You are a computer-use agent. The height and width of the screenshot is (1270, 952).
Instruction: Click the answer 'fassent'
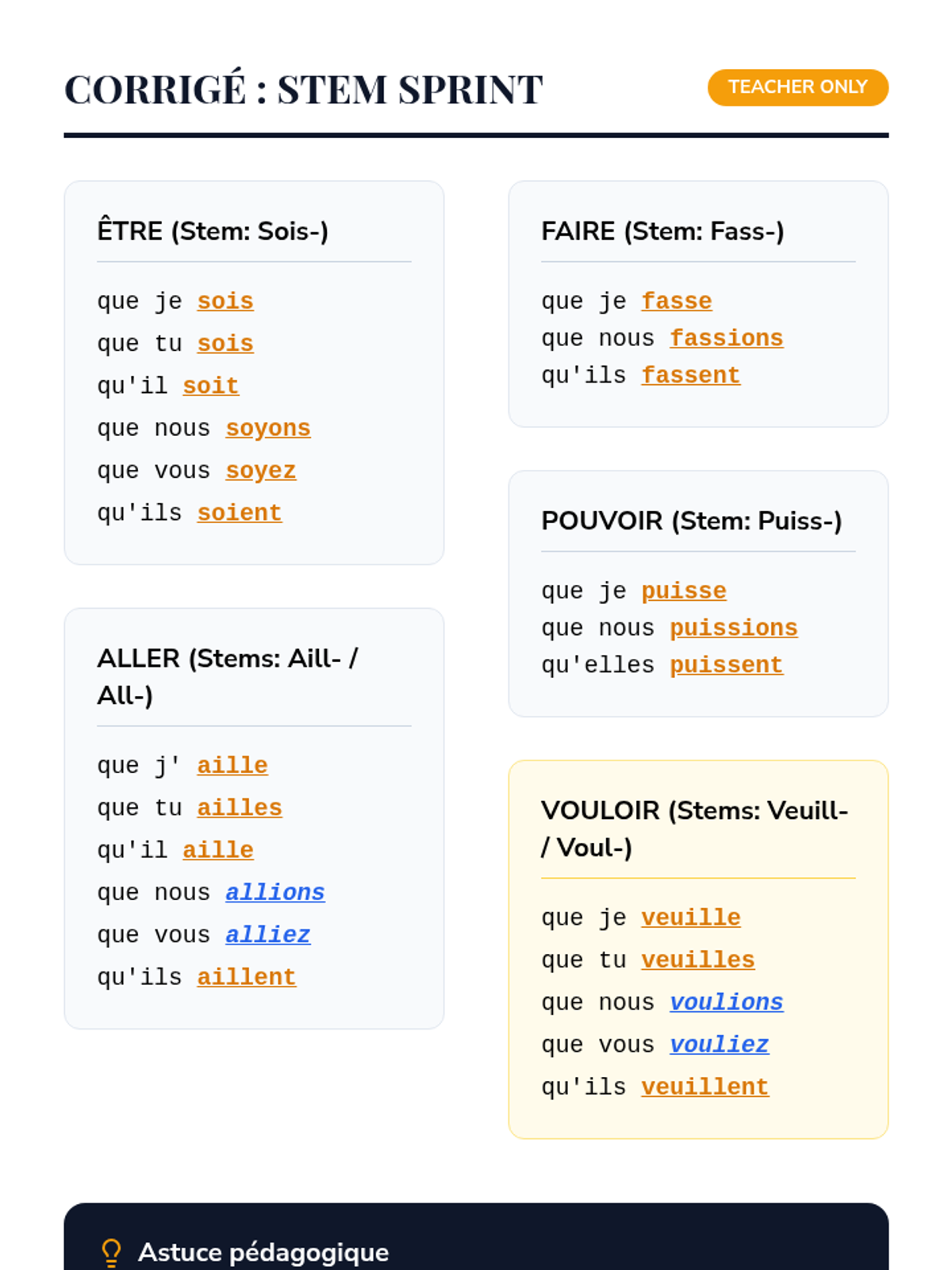(x=690, y=375)
